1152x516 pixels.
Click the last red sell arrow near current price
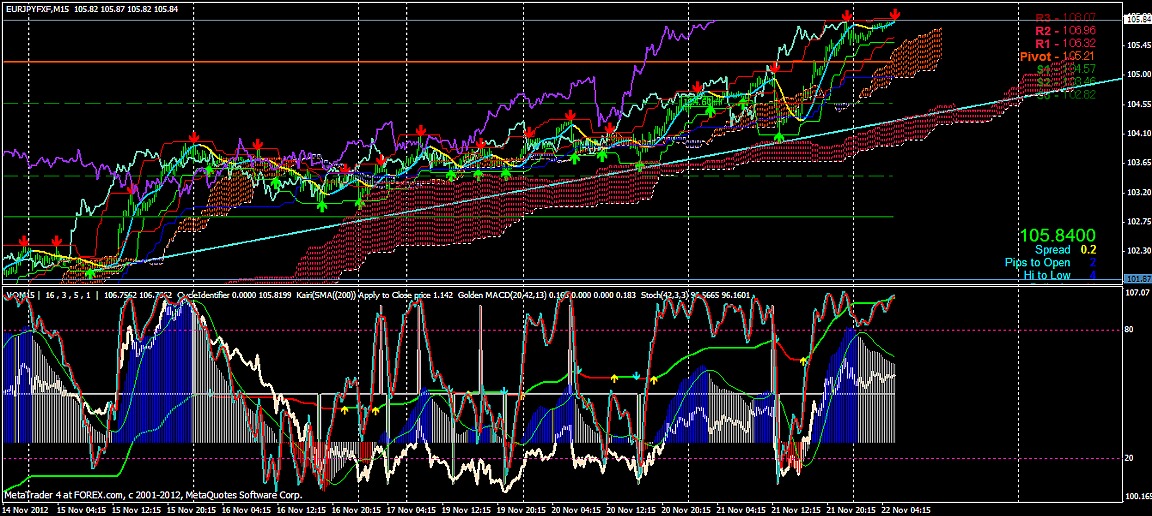point(895,14)
